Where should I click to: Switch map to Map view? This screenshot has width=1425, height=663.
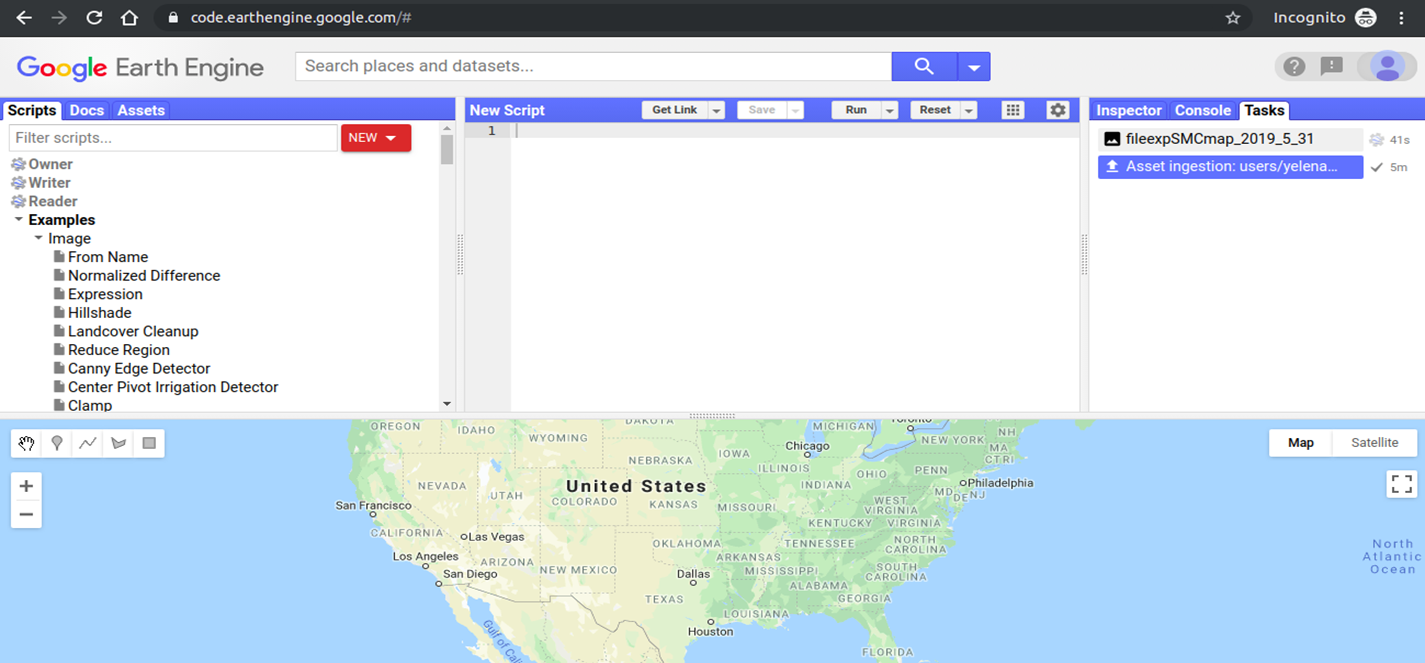[x=1301, y=442]
